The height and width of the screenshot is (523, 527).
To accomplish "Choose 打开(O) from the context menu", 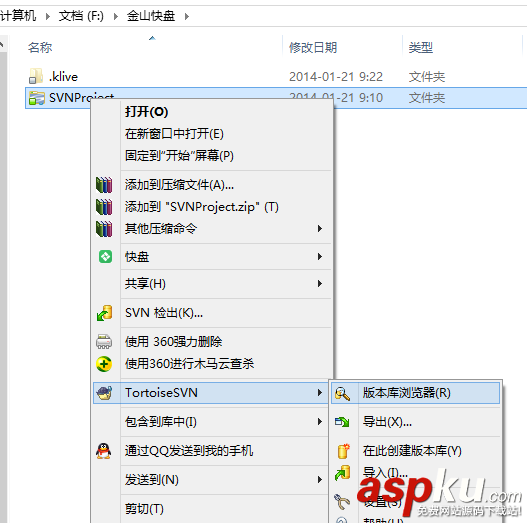I will click(147, 112).
